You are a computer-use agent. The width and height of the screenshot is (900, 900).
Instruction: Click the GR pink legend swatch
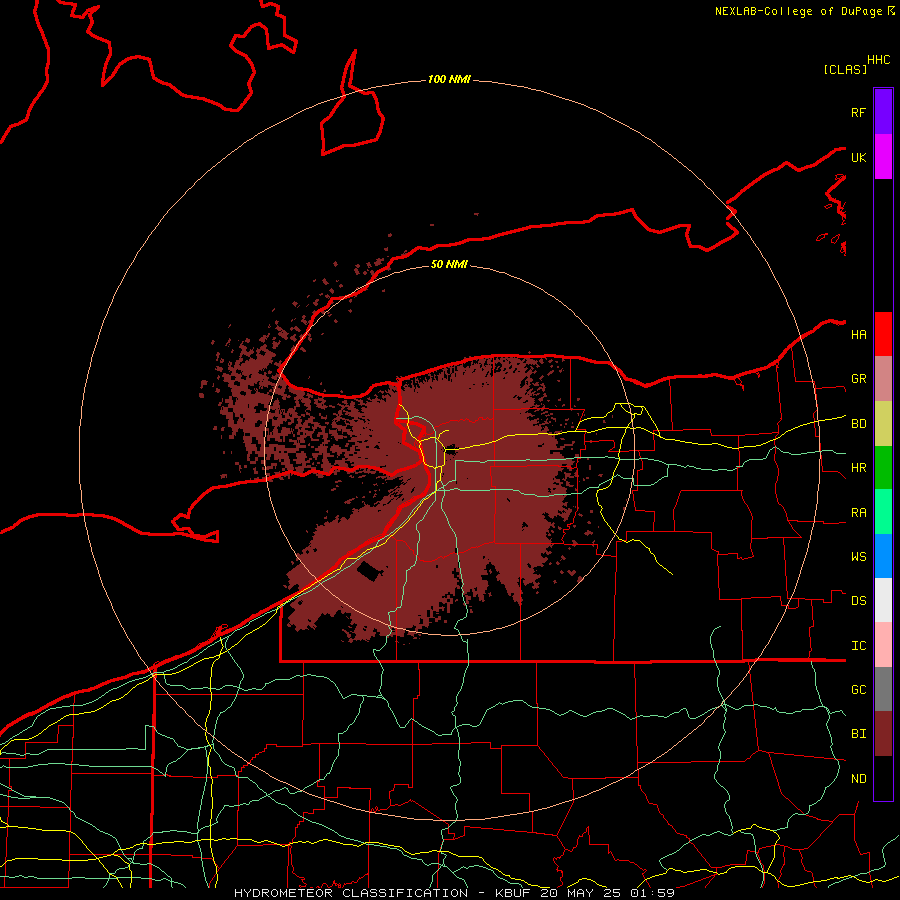(x=883, y=379)
